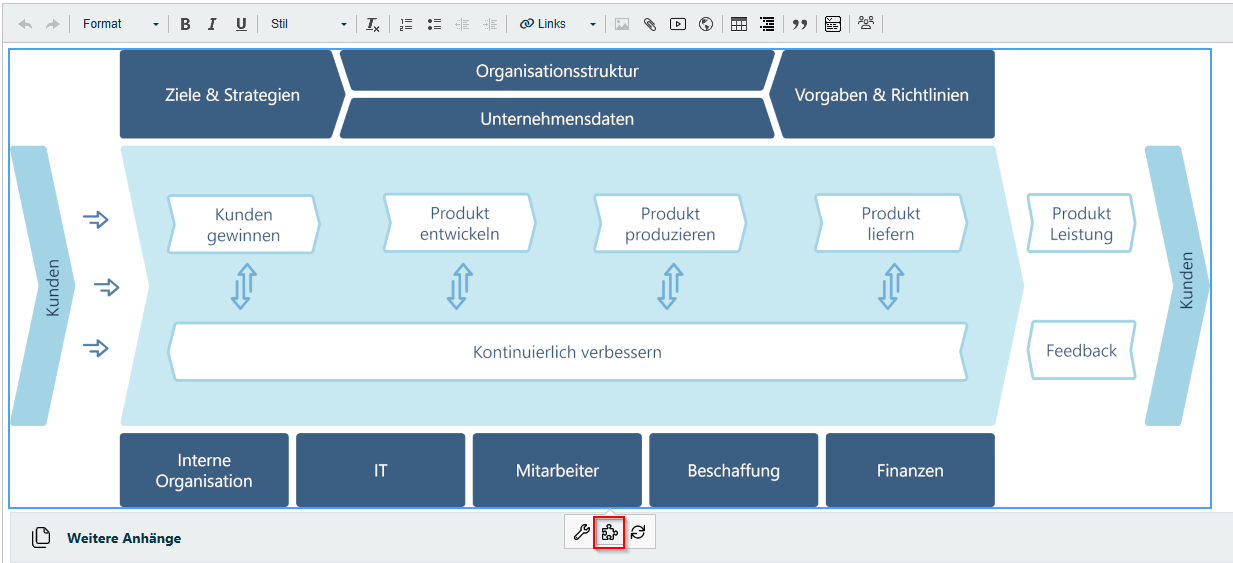
Task: Embed a video
Action: click(x=678, y=24)
